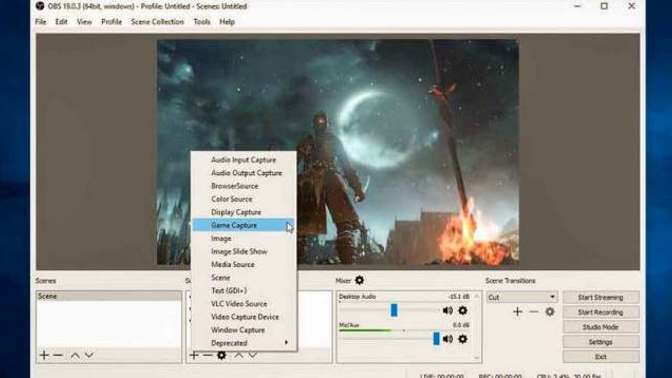Click the remove source minus icon
Viewport: 672px width, 378px height.
tap(207, 355)
